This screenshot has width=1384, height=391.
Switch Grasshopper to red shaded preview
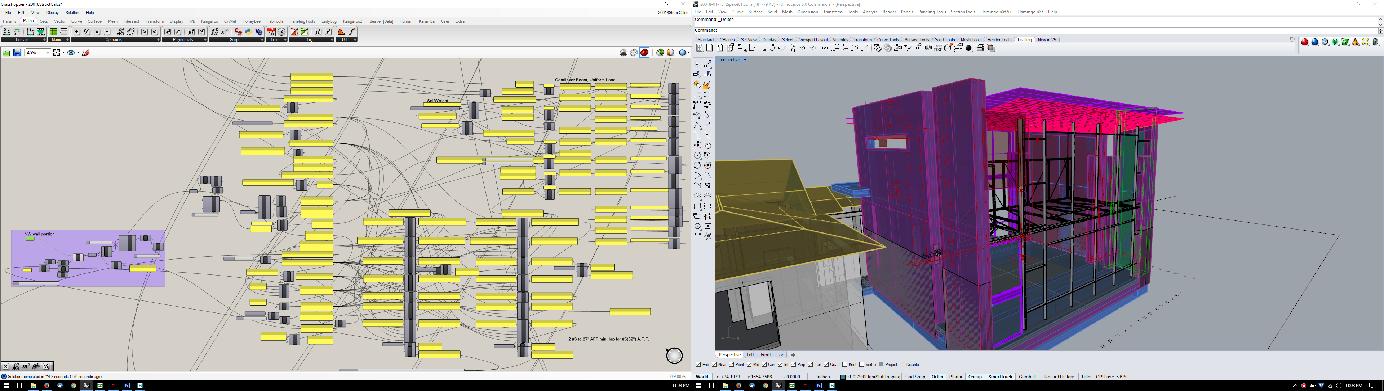tap(644, 52)
